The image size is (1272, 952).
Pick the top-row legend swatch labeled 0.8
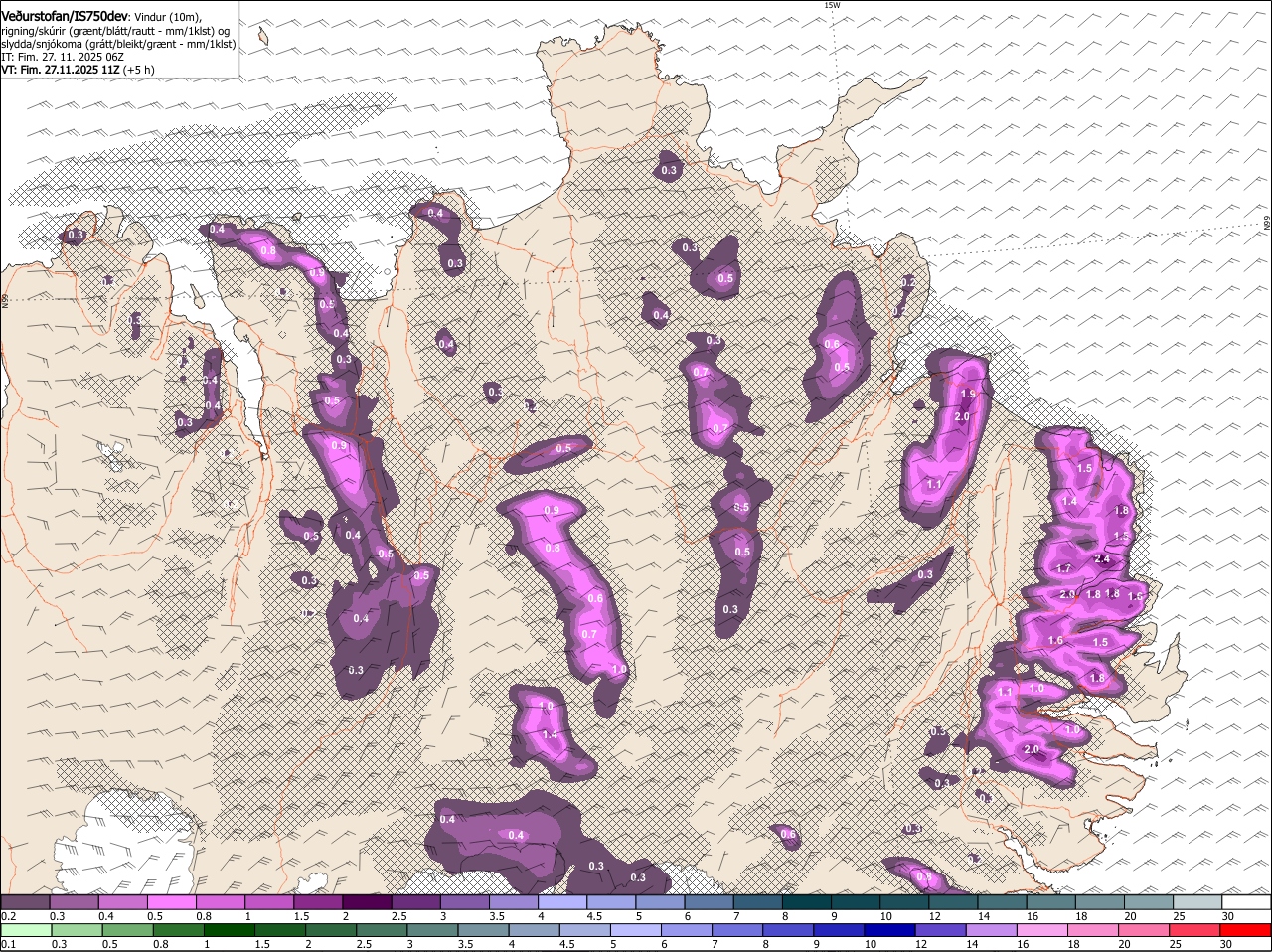tap(221, 902)
